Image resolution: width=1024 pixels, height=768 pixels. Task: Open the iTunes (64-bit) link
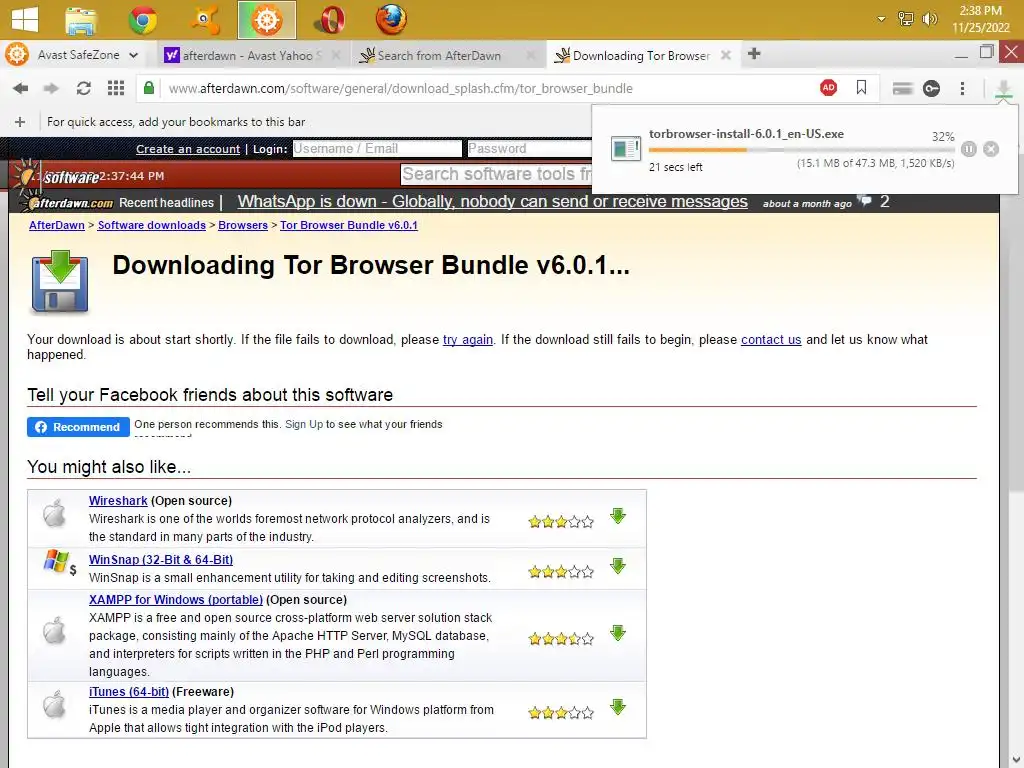129,692
